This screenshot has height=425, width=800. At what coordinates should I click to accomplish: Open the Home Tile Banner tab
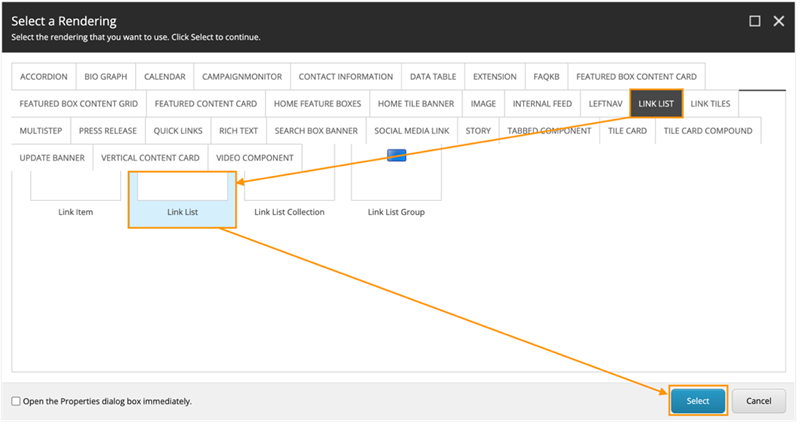click(414, 104)
